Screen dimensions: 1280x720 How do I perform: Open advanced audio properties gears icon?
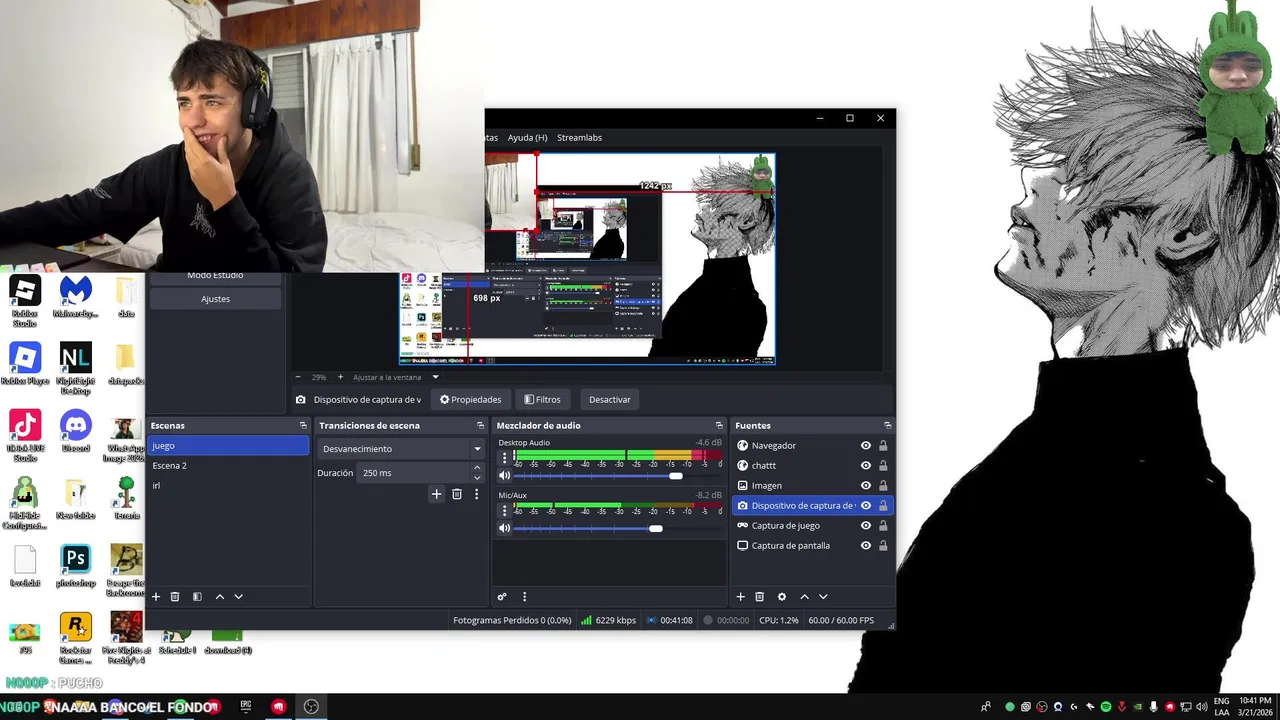click(502, 597)
